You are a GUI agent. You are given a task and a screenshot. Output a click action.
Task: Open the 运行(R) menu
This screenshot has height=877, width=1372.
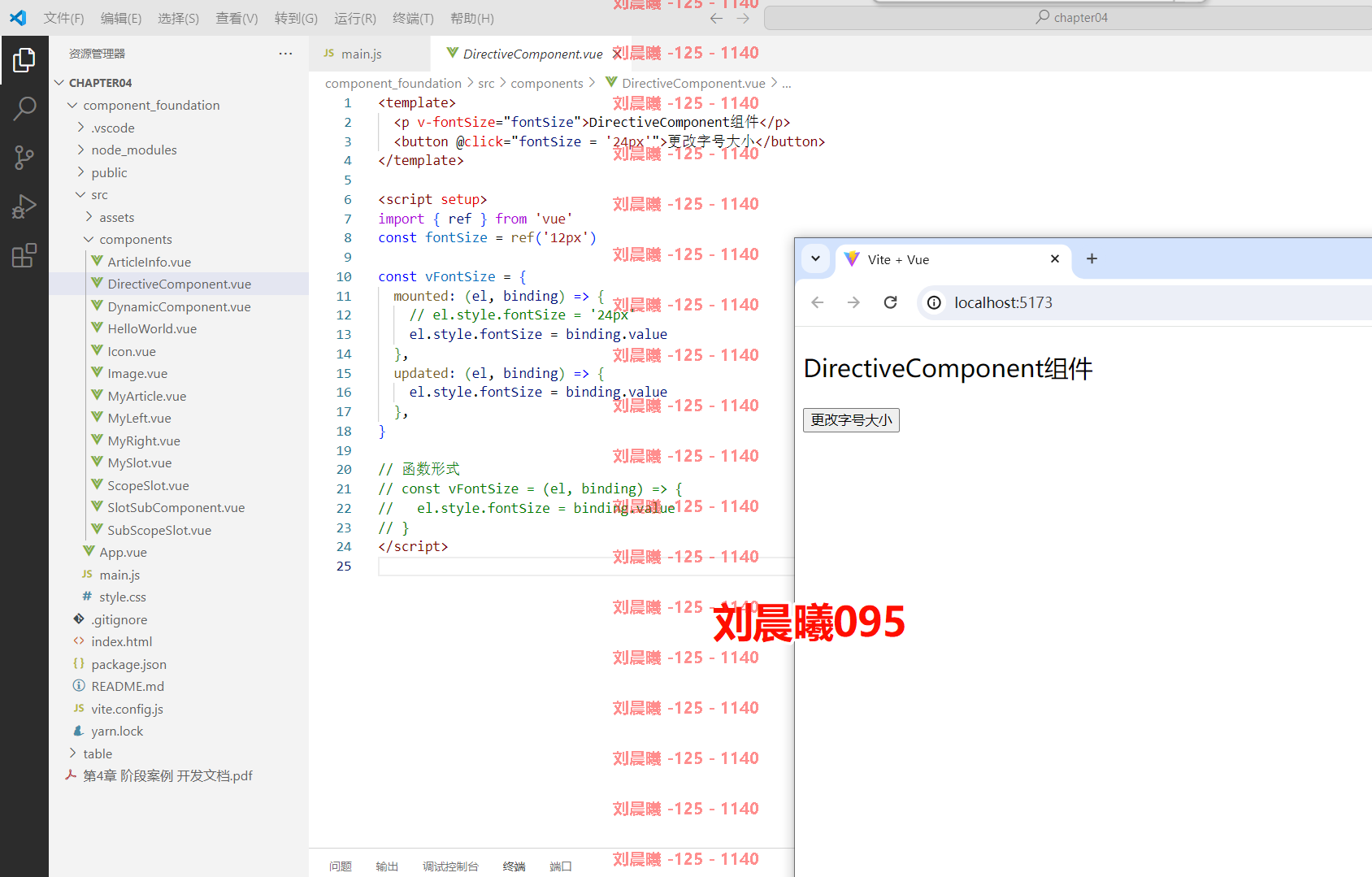(355, 18)
